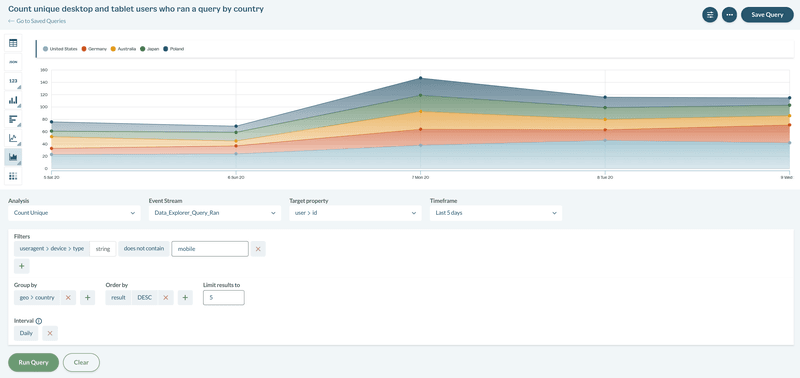Change the geo > country group by property
The width and height of the screenshot is (800, 378).
pyautogui.click(x=37, y=297)
